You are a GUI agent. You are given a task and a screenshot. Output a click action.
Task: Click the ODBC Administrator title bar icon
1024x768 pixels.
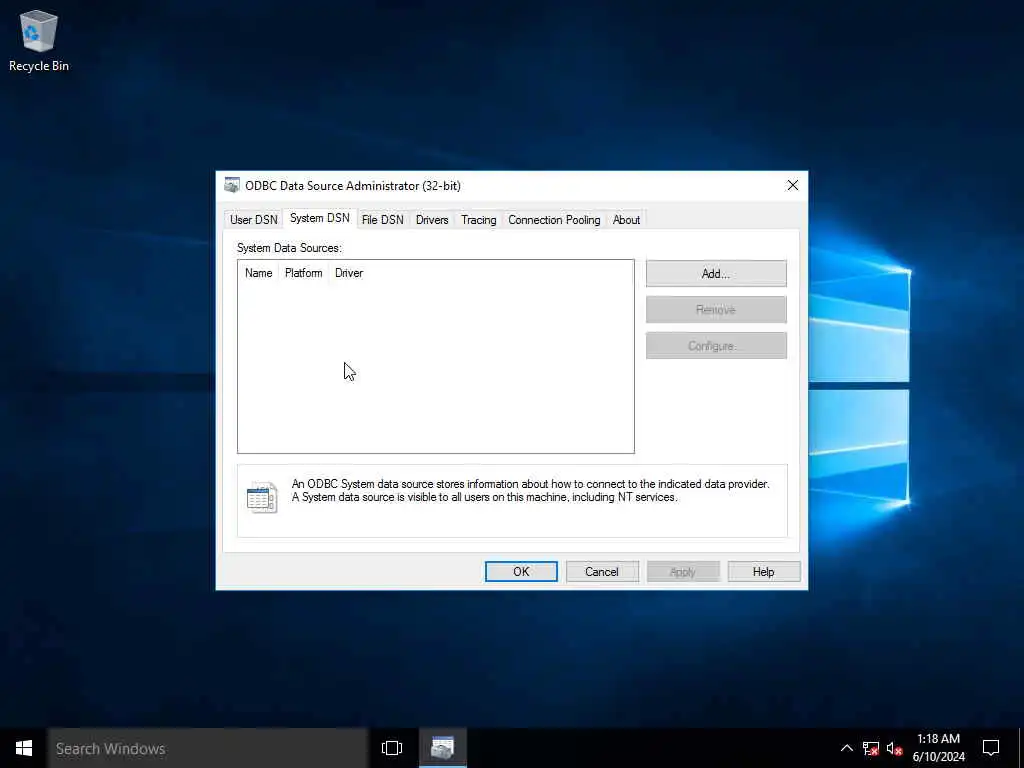pos(231,185)
